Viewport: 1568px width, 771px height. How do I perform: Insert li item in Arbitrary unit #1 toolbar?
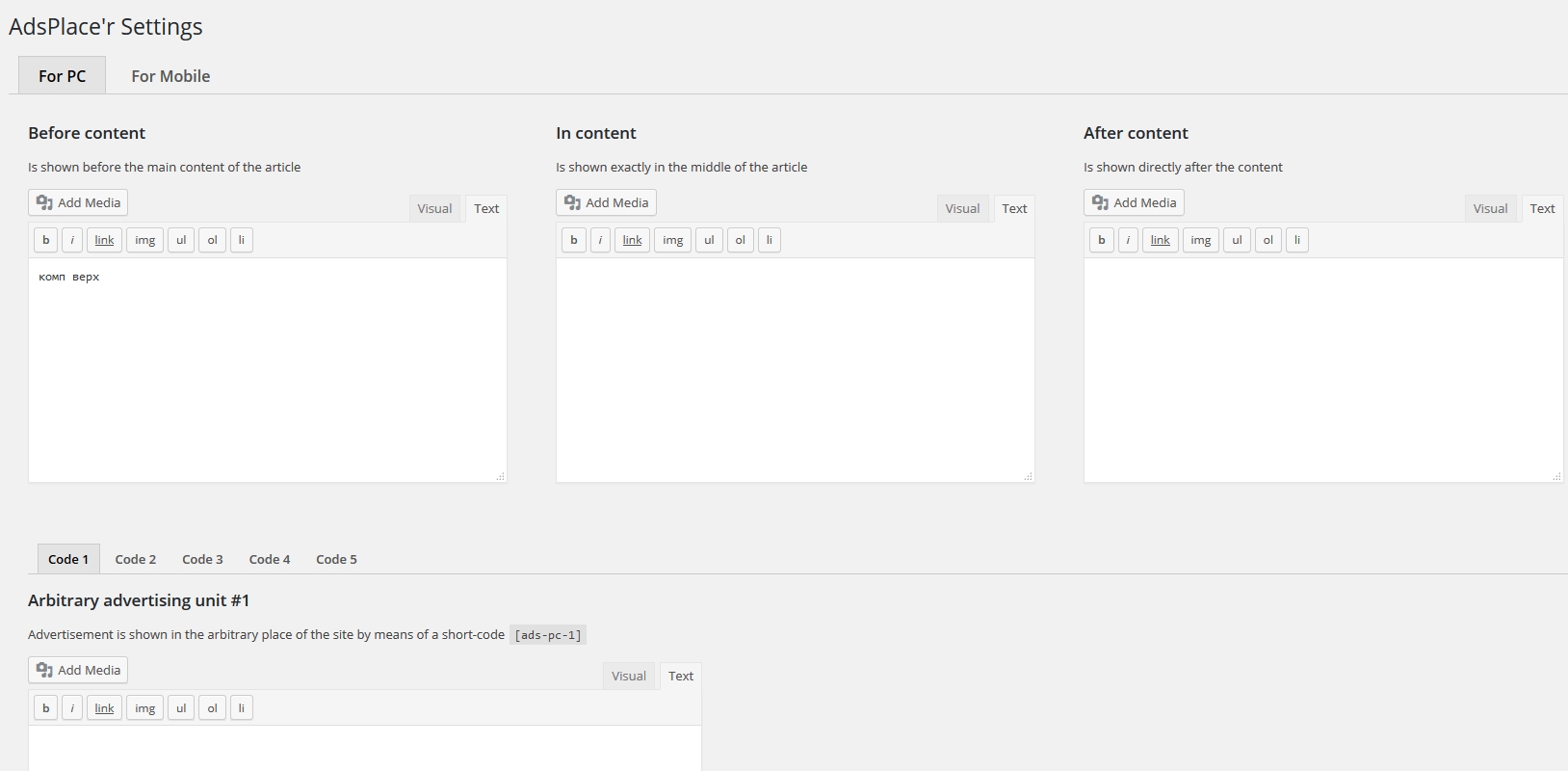tap(242, 708)
